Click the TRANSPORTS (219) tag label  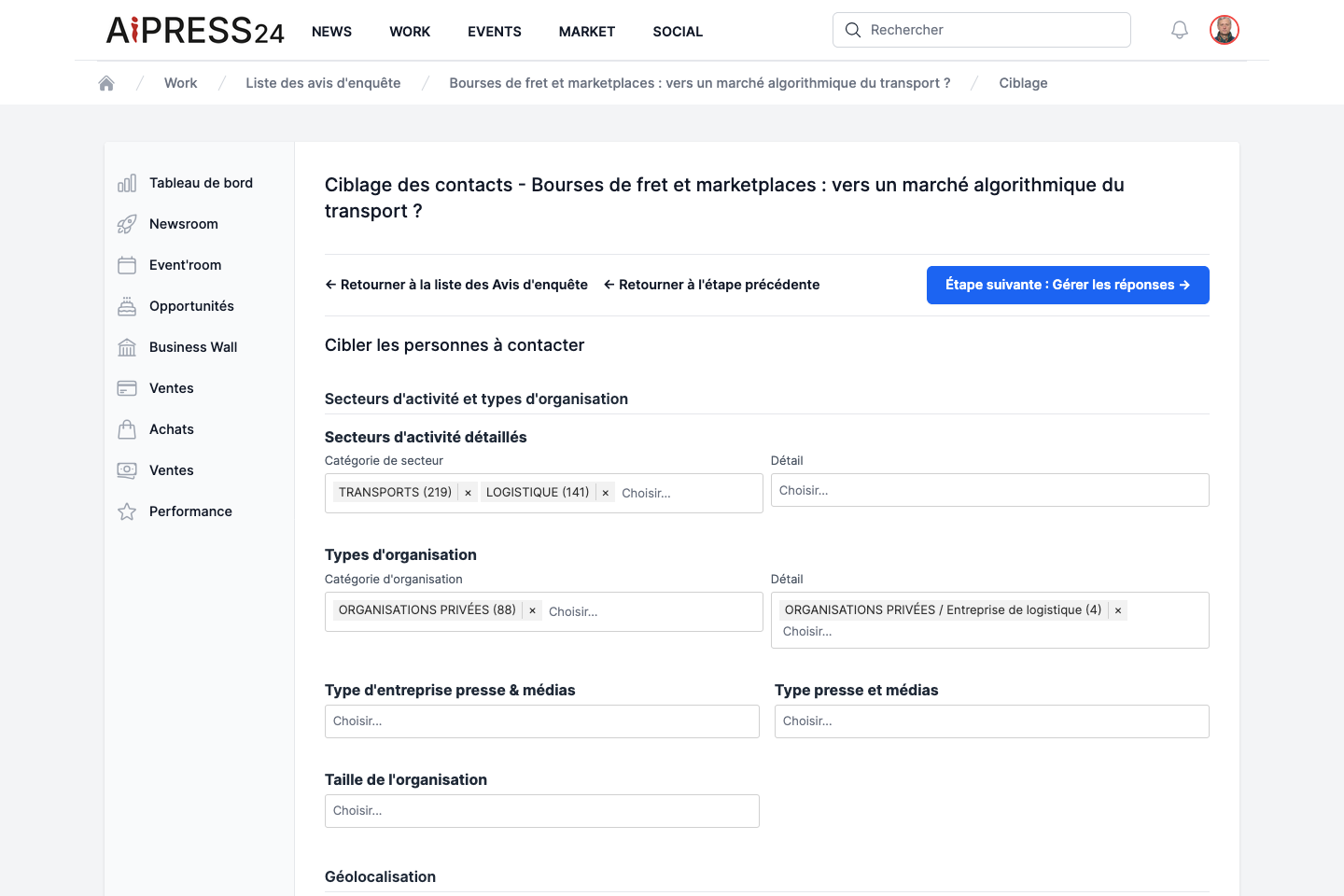[395, 492]
